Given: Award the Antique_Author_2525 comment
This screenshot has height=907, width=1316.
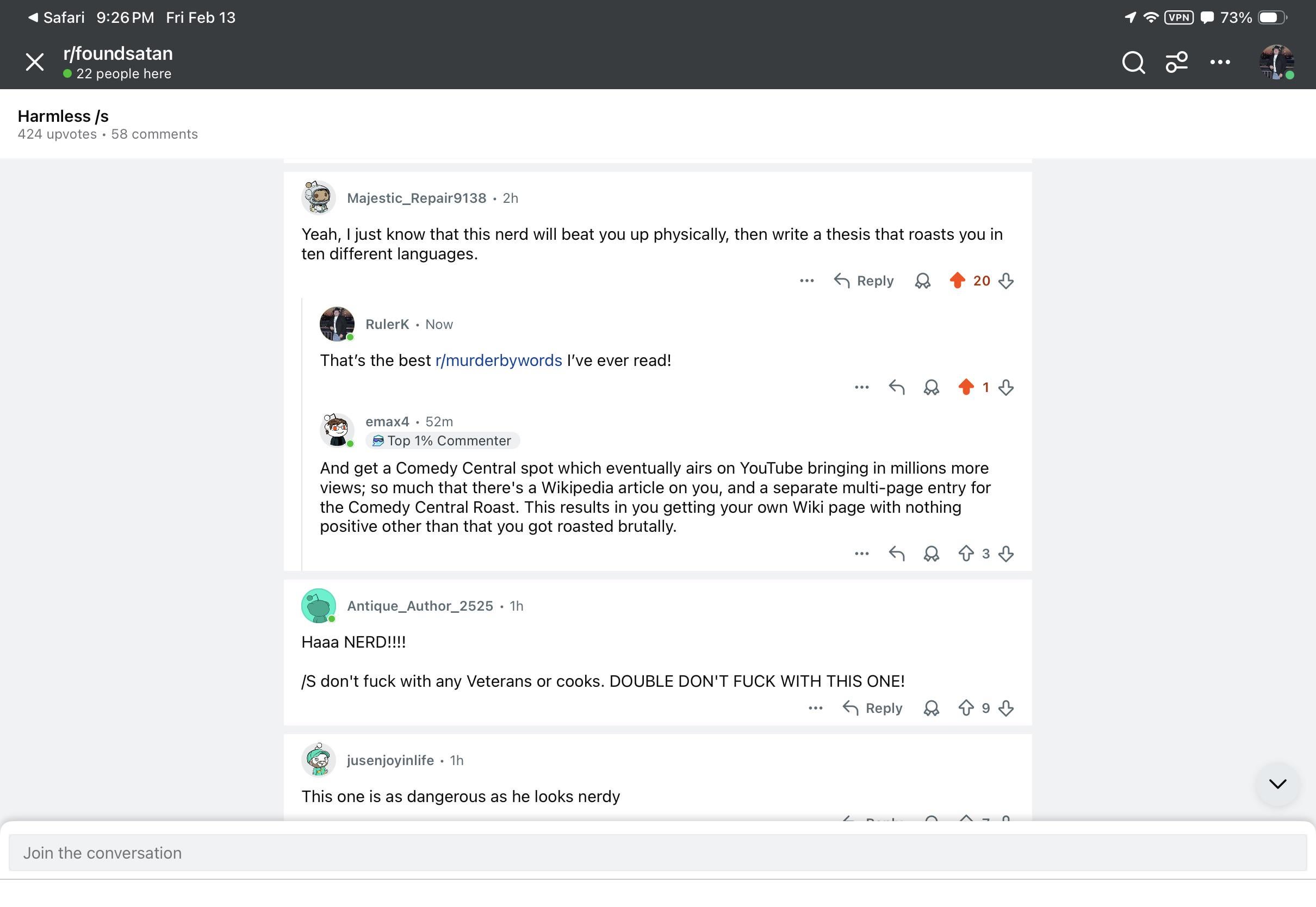Looking at the screenshot, I should [931, 708].
